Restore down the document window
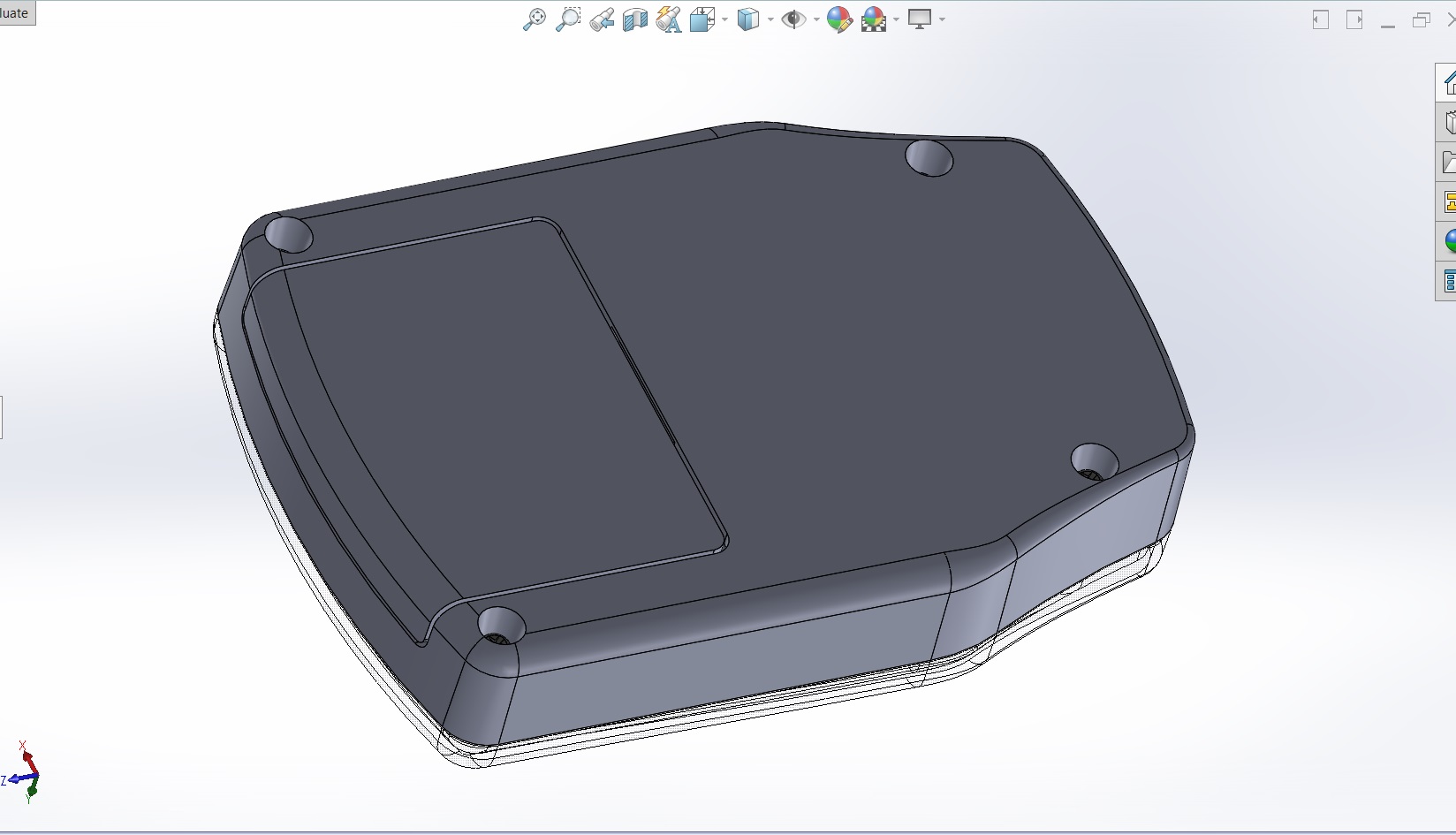Screen dimensions: 1456x835 point(1421,19)
